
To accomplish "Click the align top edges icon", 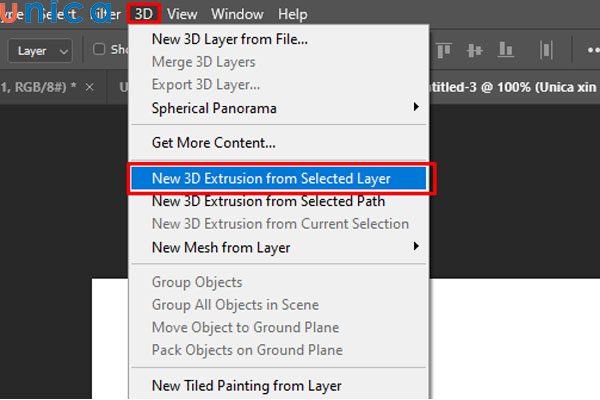I will (445, 49).
